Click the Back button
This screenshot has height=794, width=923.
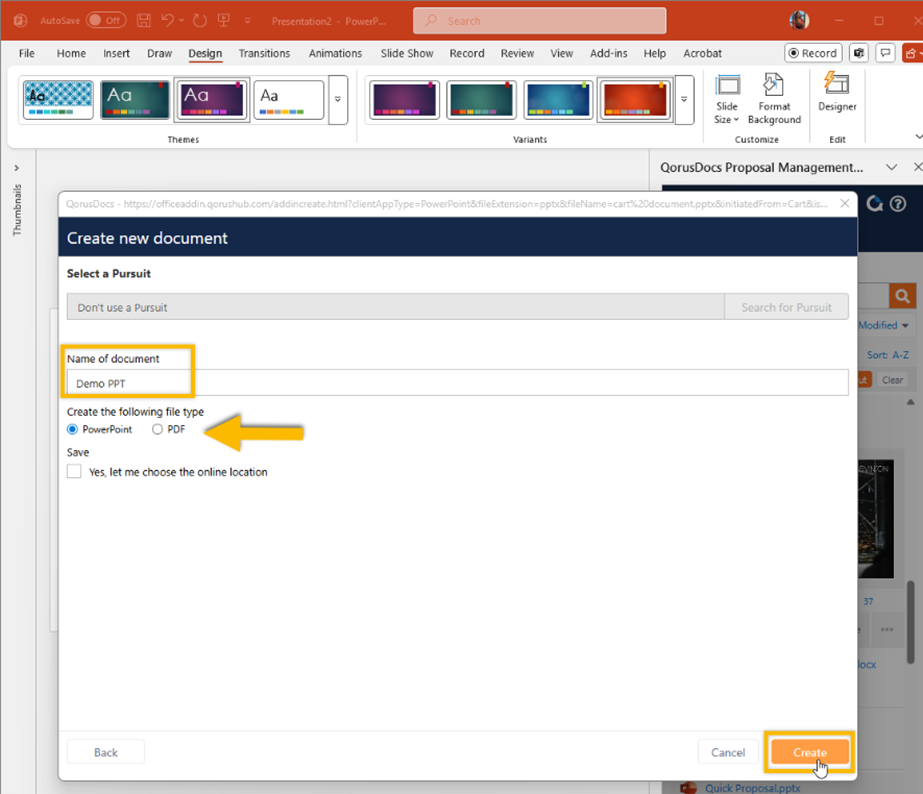[105, 752]
